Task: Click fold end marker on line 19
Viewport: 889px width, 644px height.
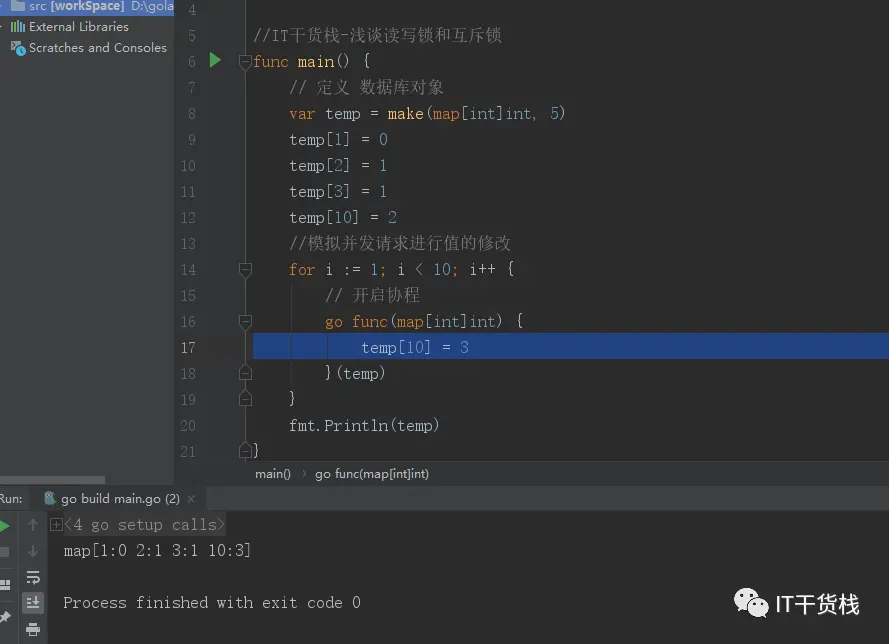Action: tap(245, 399)
